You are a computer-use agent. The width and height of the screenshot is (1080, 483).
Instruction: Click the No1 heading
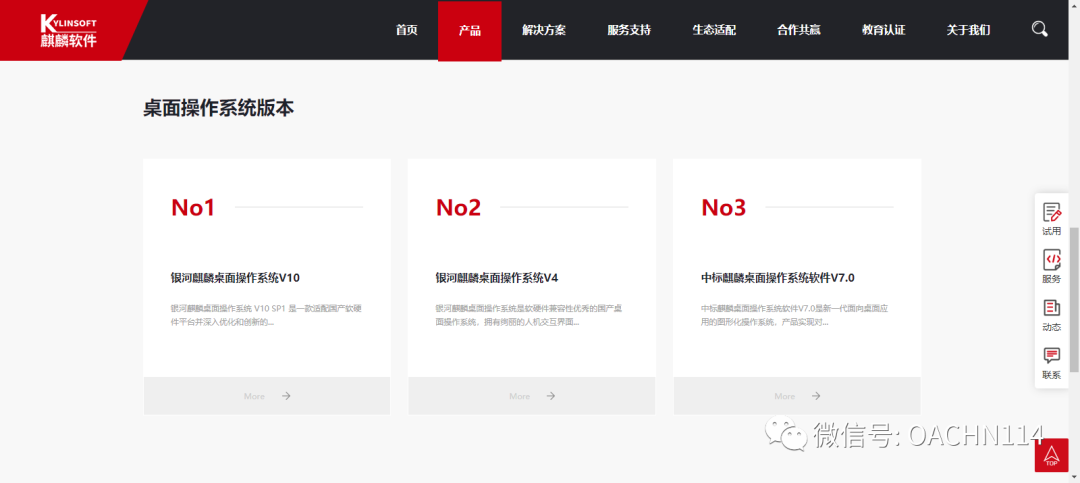pyautogui.click(x=193, y=207)
